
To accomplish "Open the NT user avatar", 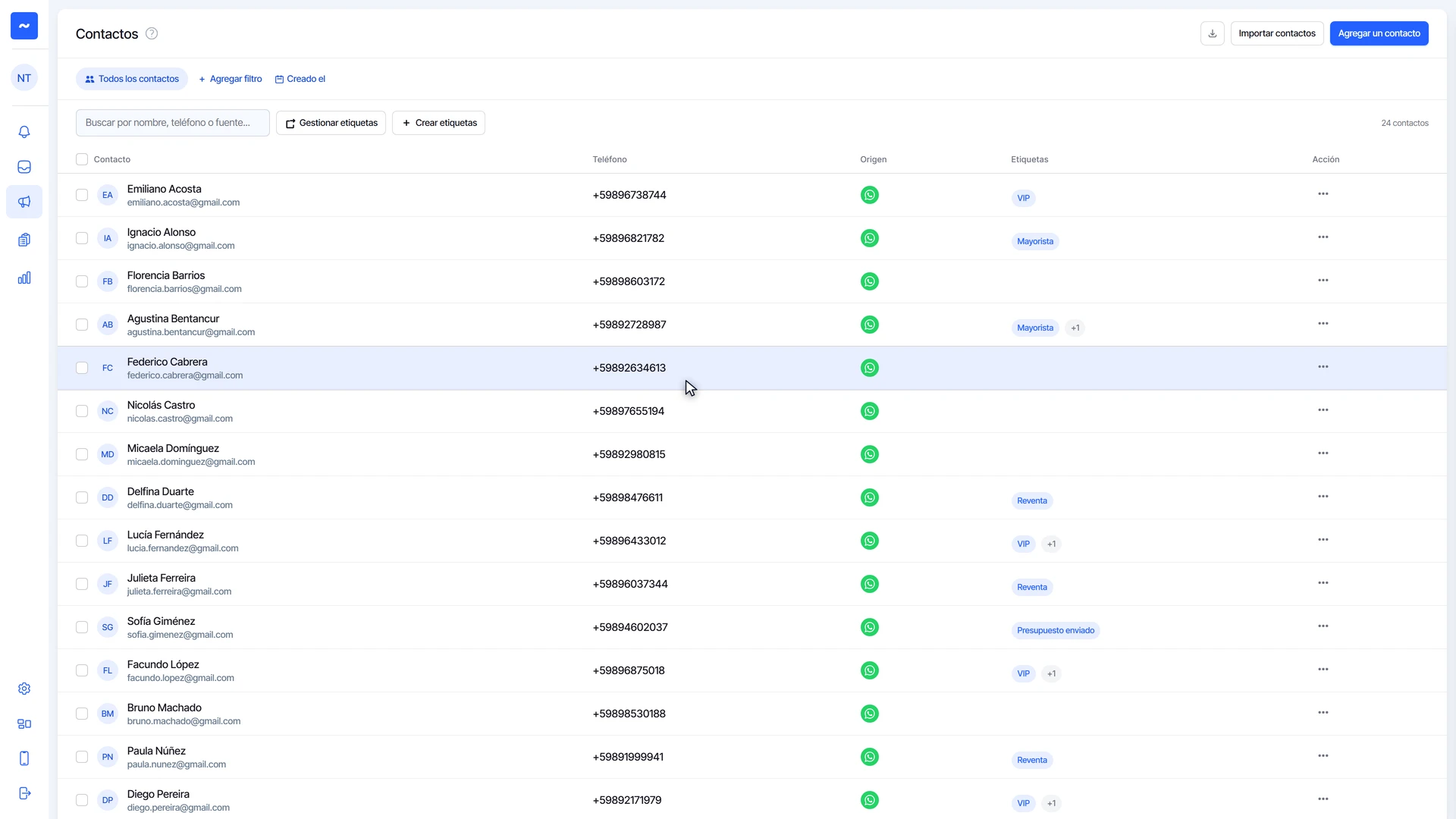I will pyautogui.click(x=24, y=78).
